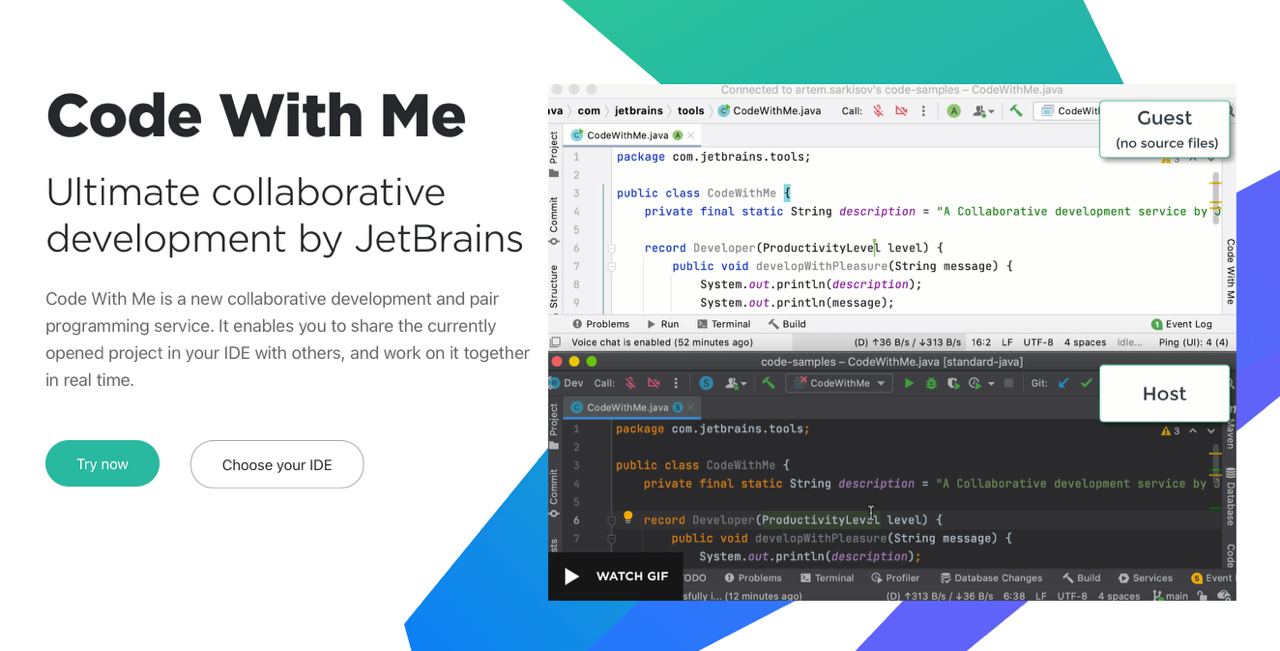
Task: Collapse record Developer fold marker in Host editor
Action: 611,520
